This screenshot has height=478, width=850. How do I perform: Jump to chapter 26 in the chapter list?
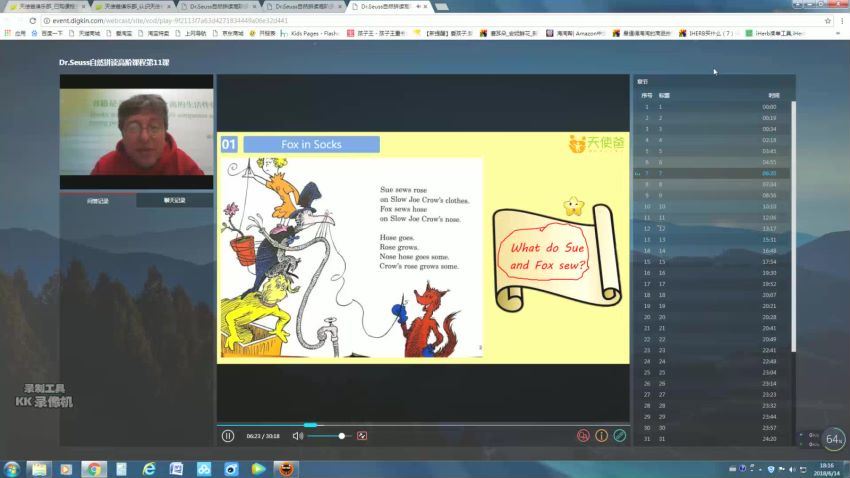click(x=711, y=383)
